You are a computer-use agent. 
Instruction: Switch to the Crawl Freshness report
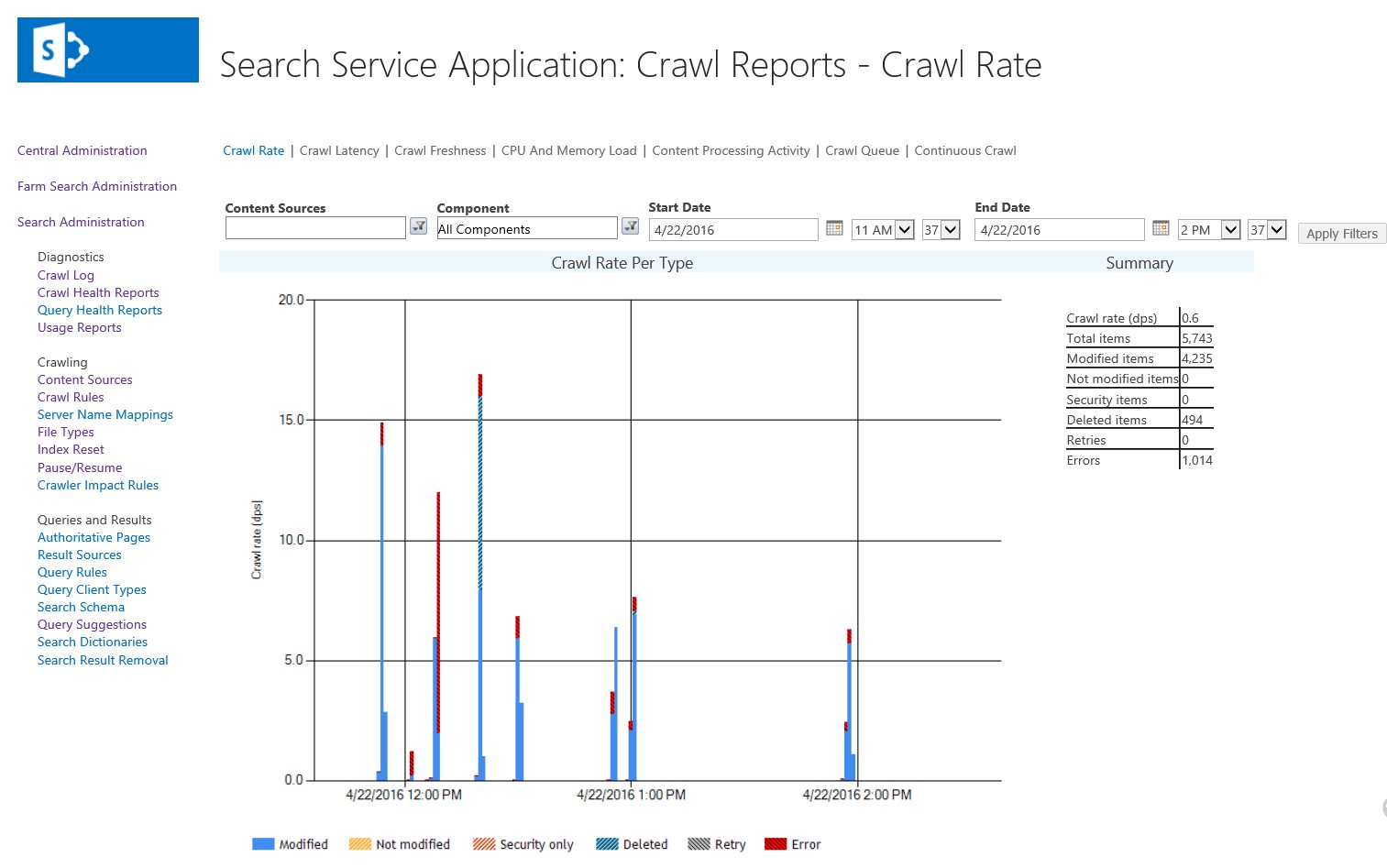tap(440, 151)
